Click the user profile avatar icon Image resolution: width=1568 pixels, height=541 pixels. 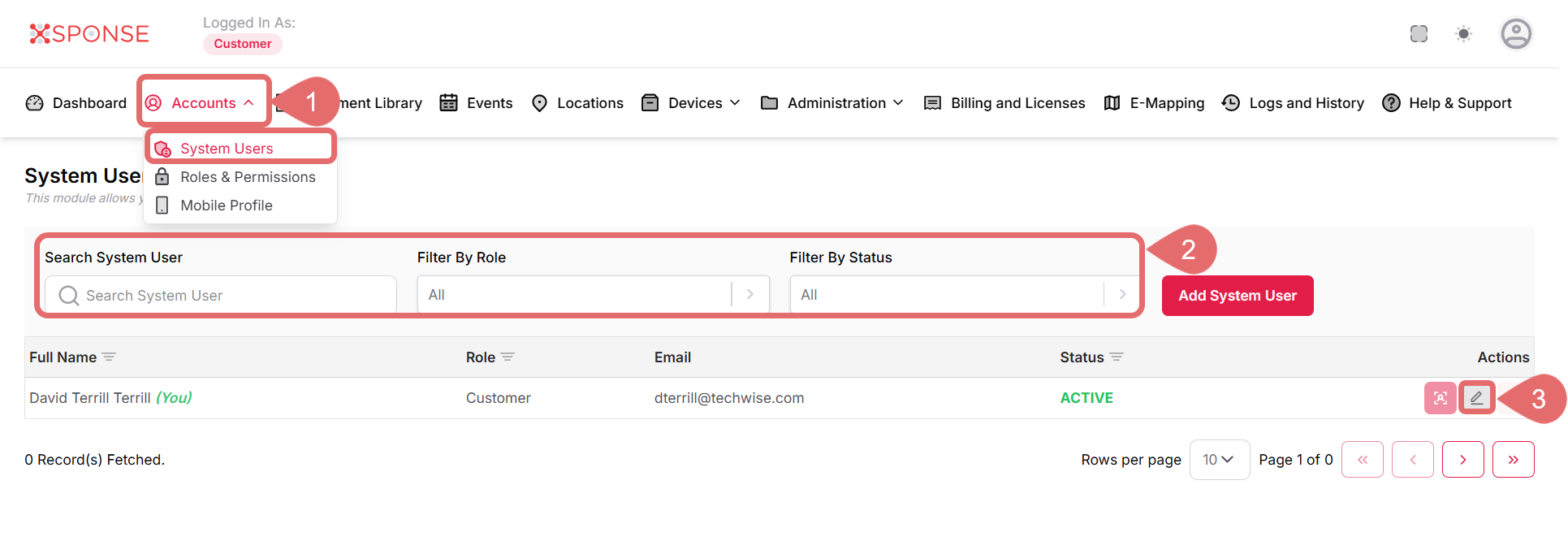pyautogui.click(x=1515, y=34)
